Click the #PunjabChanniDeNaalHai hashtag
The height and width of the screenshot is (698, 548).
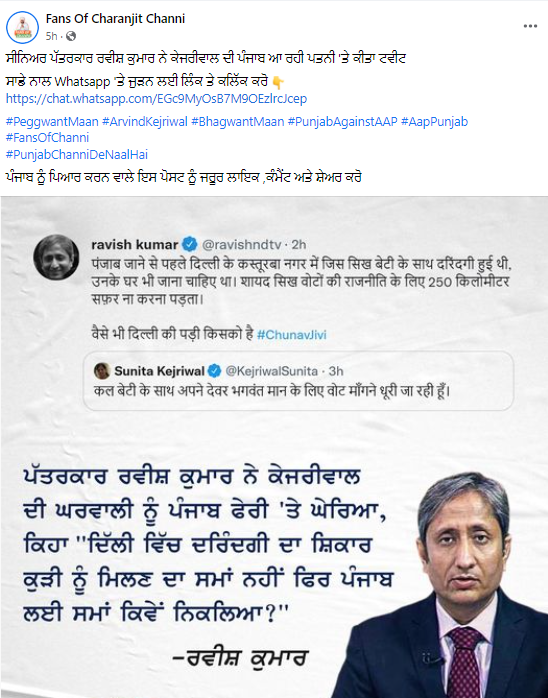(x=77, y=154)
